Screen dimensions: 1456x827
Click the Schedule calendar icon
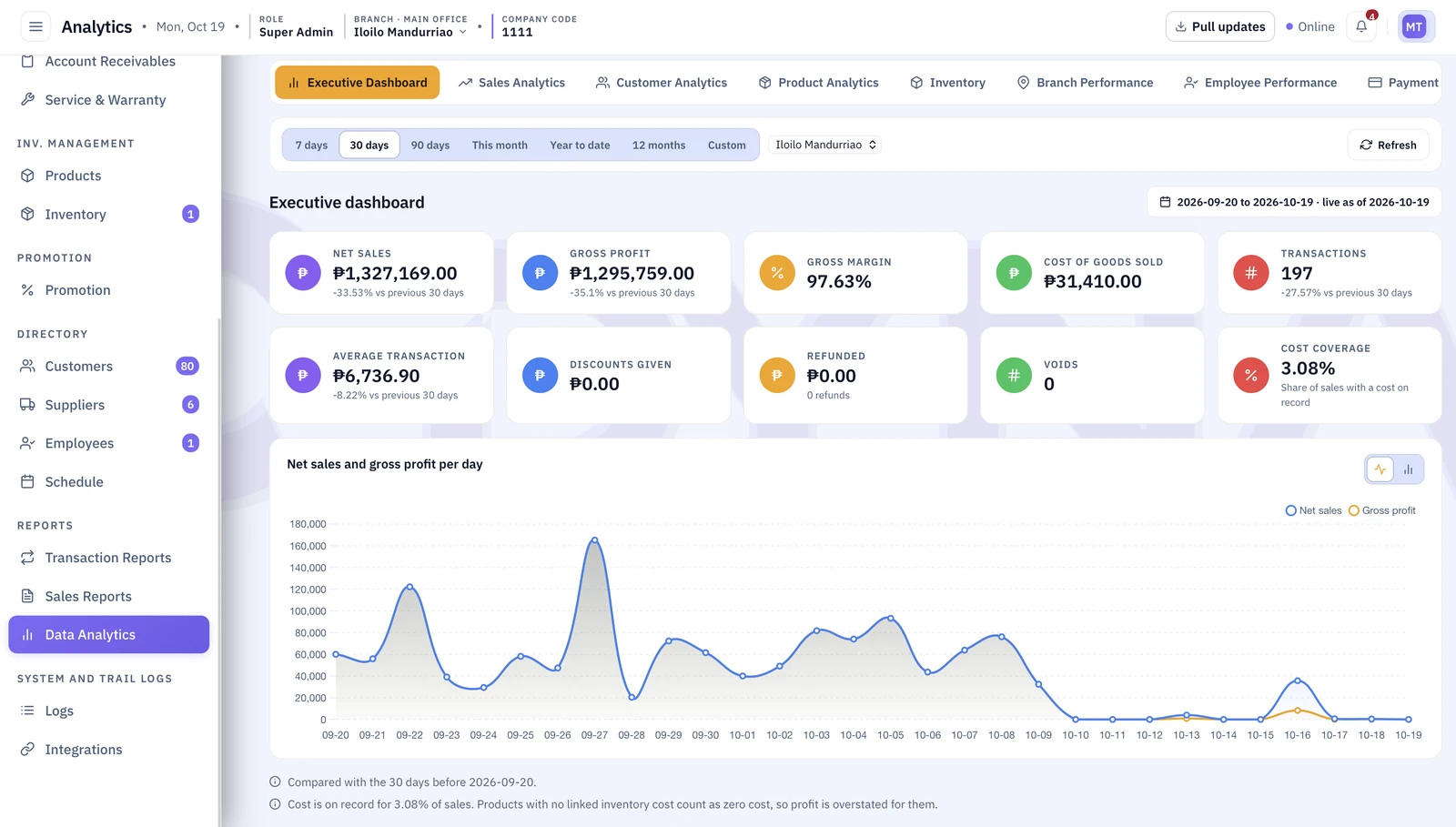[x=27, y=481]
